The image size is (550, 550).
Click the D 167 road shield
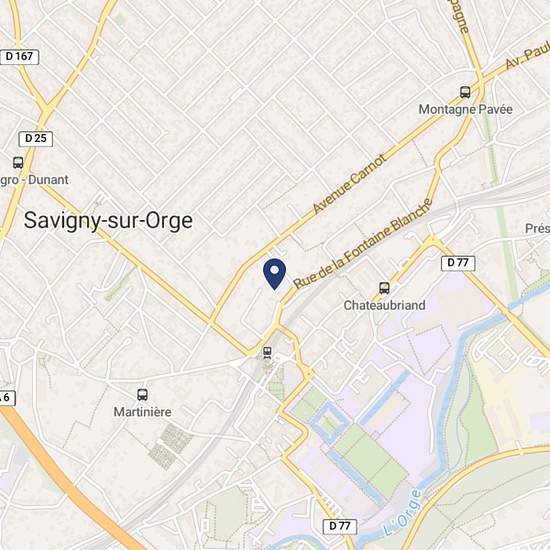19,56
